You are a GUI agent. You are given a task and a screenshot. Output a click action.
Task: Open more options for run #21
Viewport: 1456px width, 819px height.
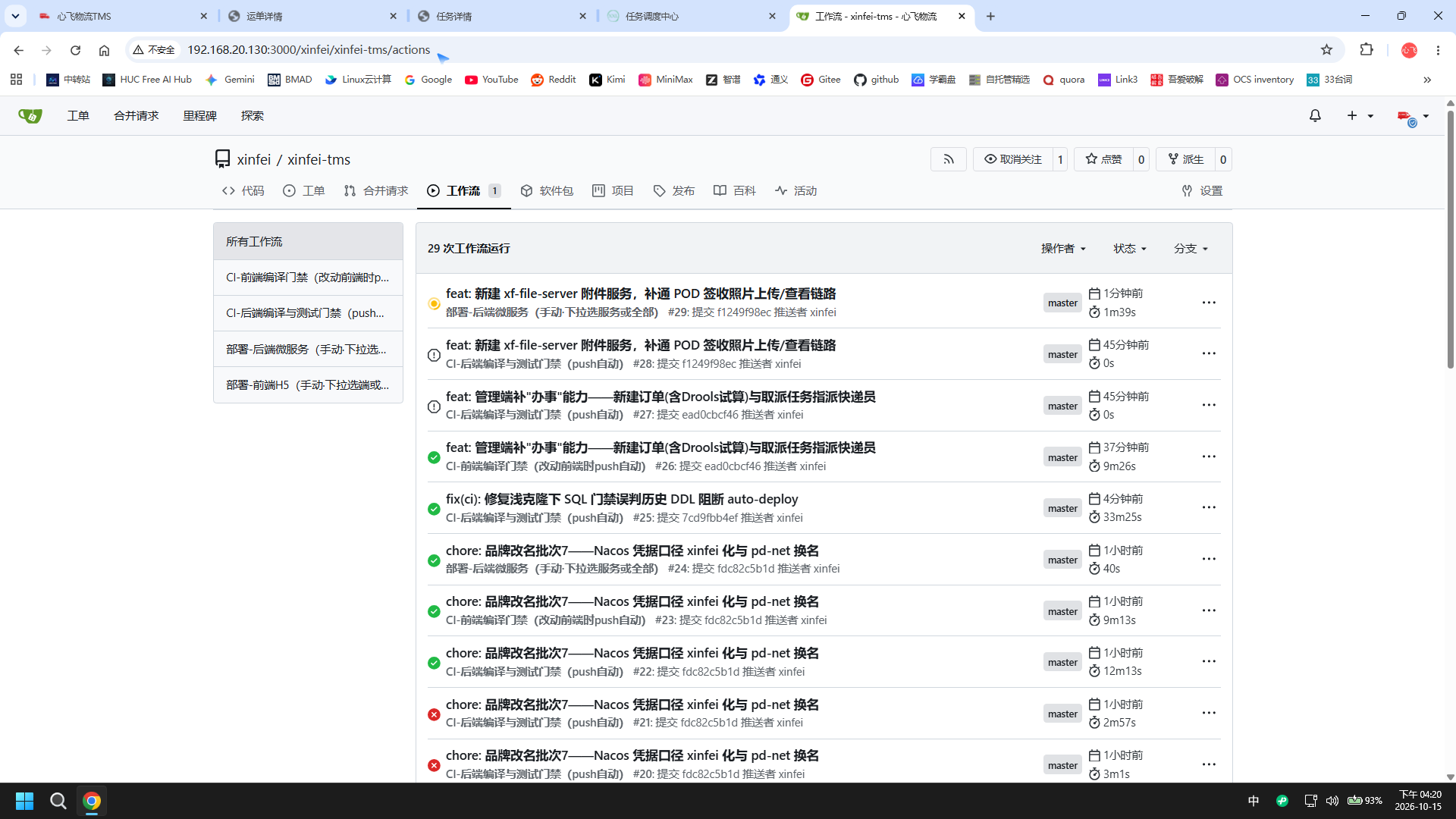1209,714
